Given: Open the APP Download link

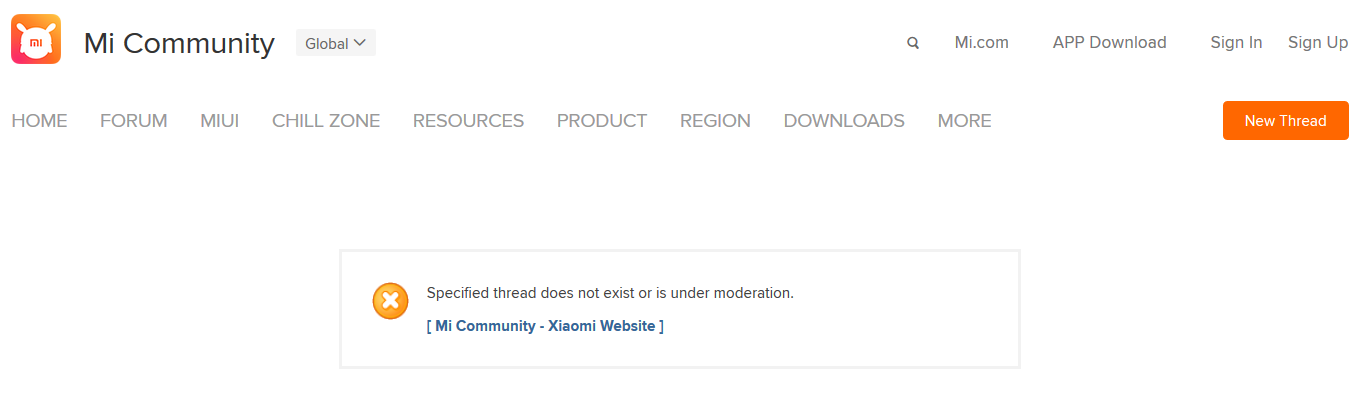Looking at the screenshot, I should click(1110, 43).
